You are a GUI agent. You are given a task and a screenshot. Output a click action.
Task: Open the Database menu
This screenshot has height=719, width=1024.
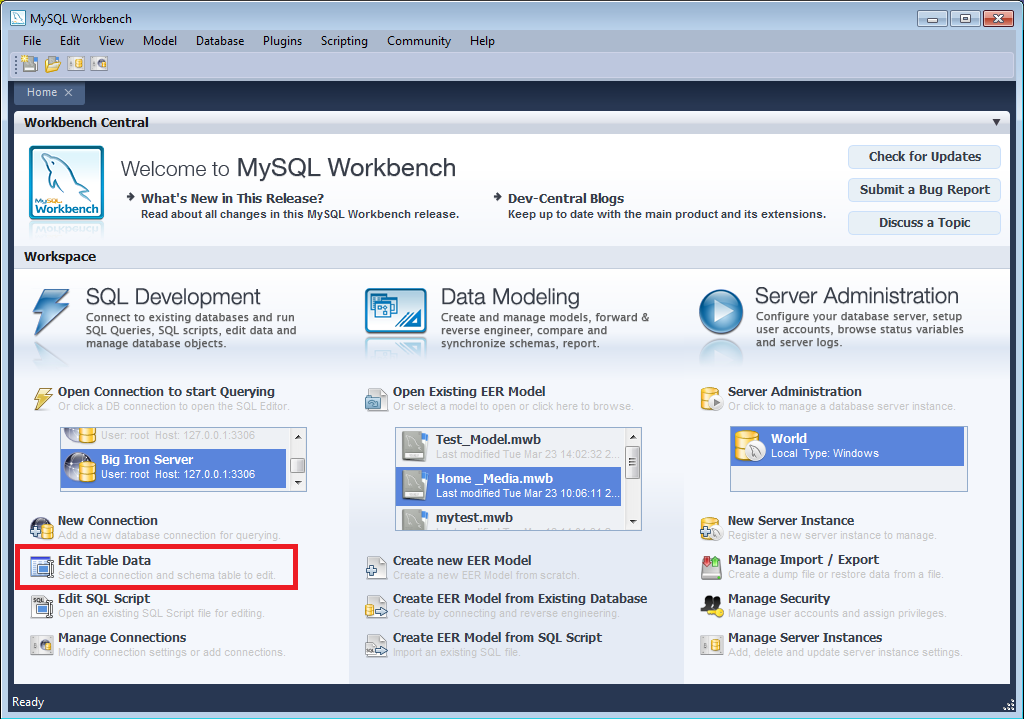220,41
